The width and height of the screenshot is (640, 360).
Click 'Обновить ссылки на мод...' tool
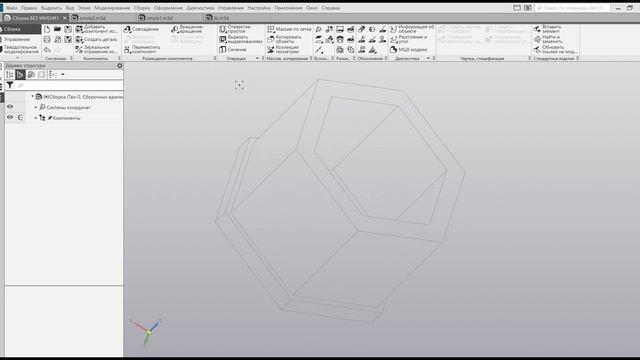coord(556,49)
